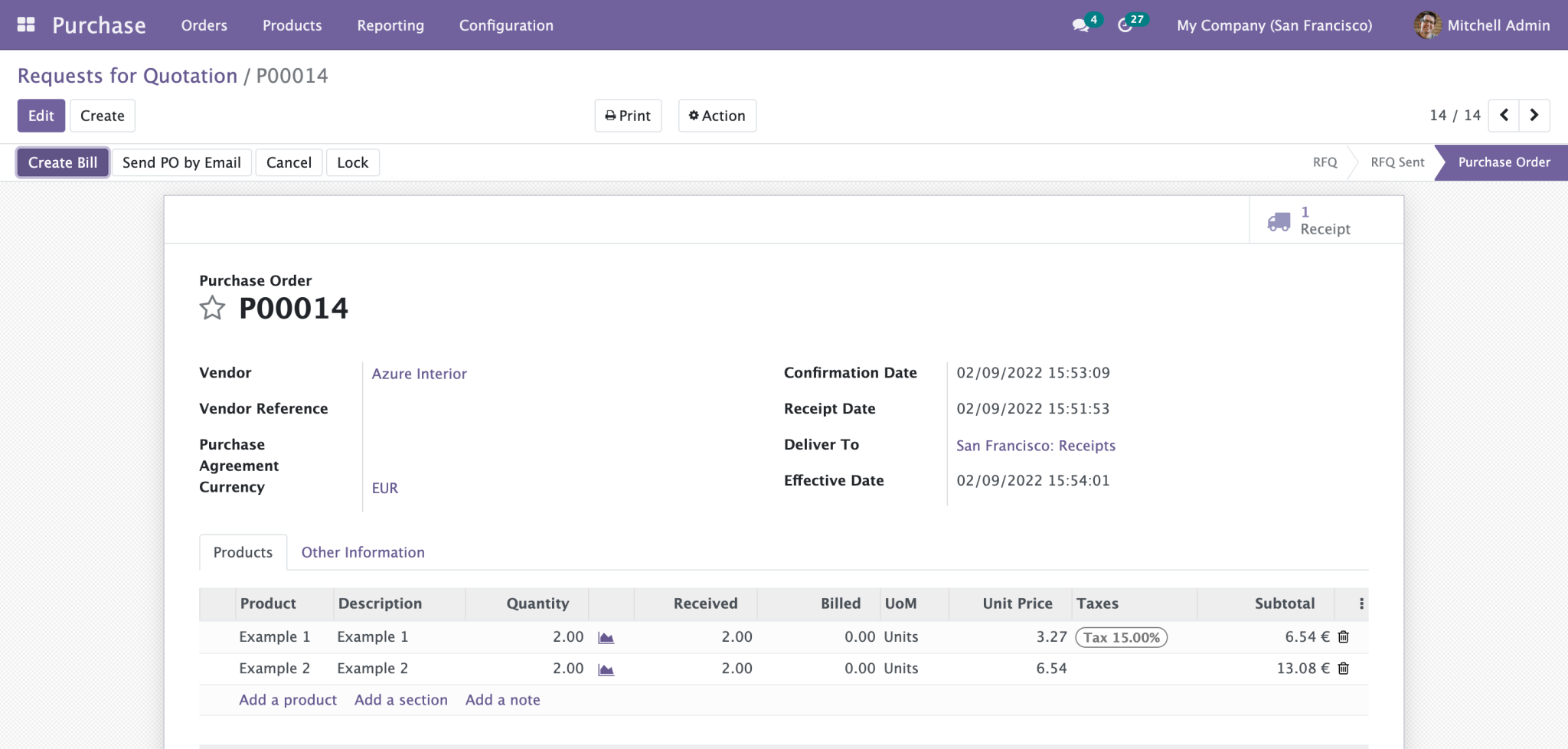
Task: Navigate to next record with right arrow
Action: tap(1534, 115)
